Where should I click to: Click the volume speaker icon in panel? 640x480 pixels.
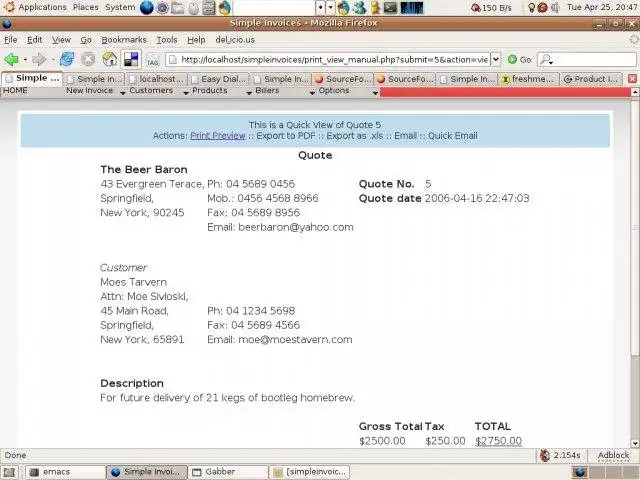555,7
